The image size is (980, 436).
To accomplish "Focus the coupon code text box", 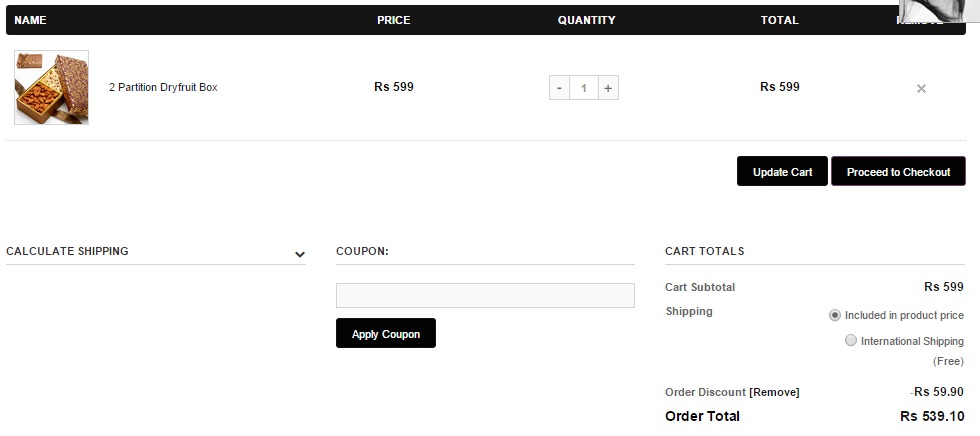I will (x=485, y=295).
